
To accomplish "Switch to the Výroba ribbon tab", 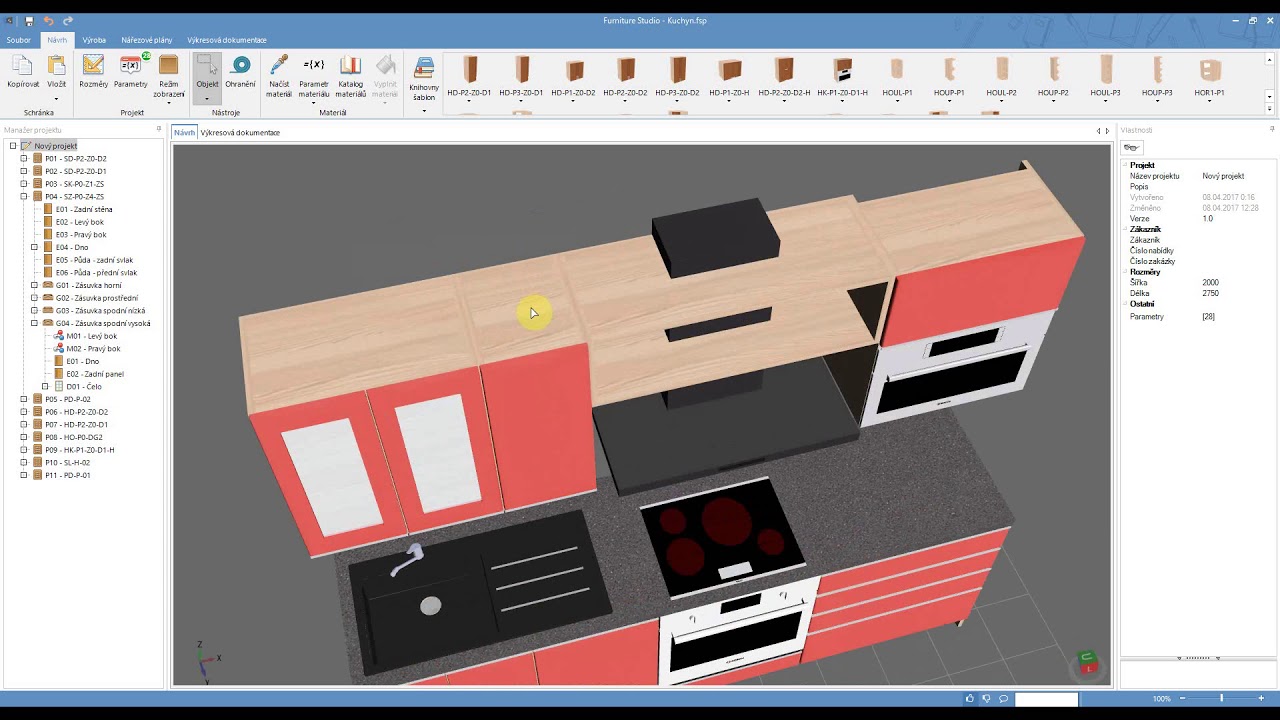I will coord(94,40).
